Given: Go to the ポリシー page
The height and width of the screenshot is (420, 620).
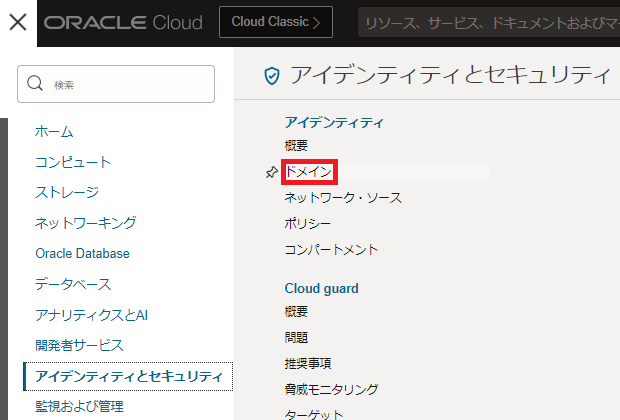Looking at the screenshot, I should [308, 224].
